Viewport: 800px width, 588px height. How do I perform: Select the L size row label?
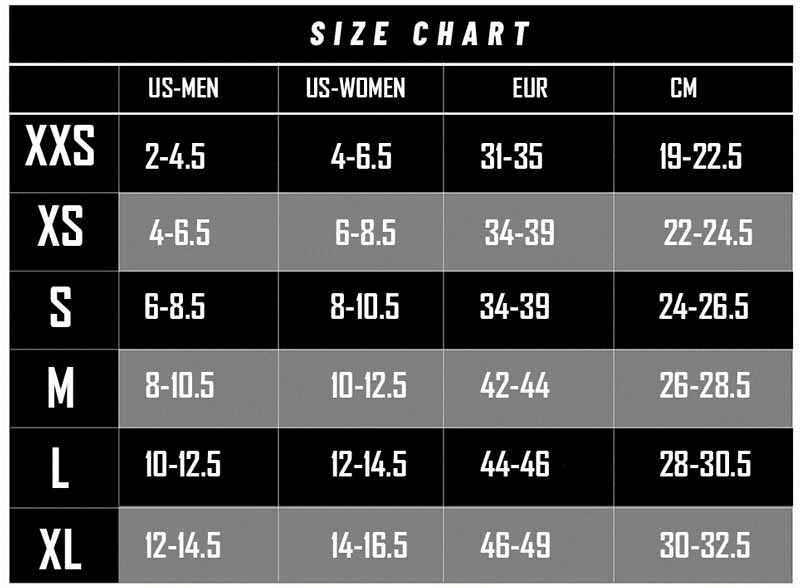click(60, 468)
